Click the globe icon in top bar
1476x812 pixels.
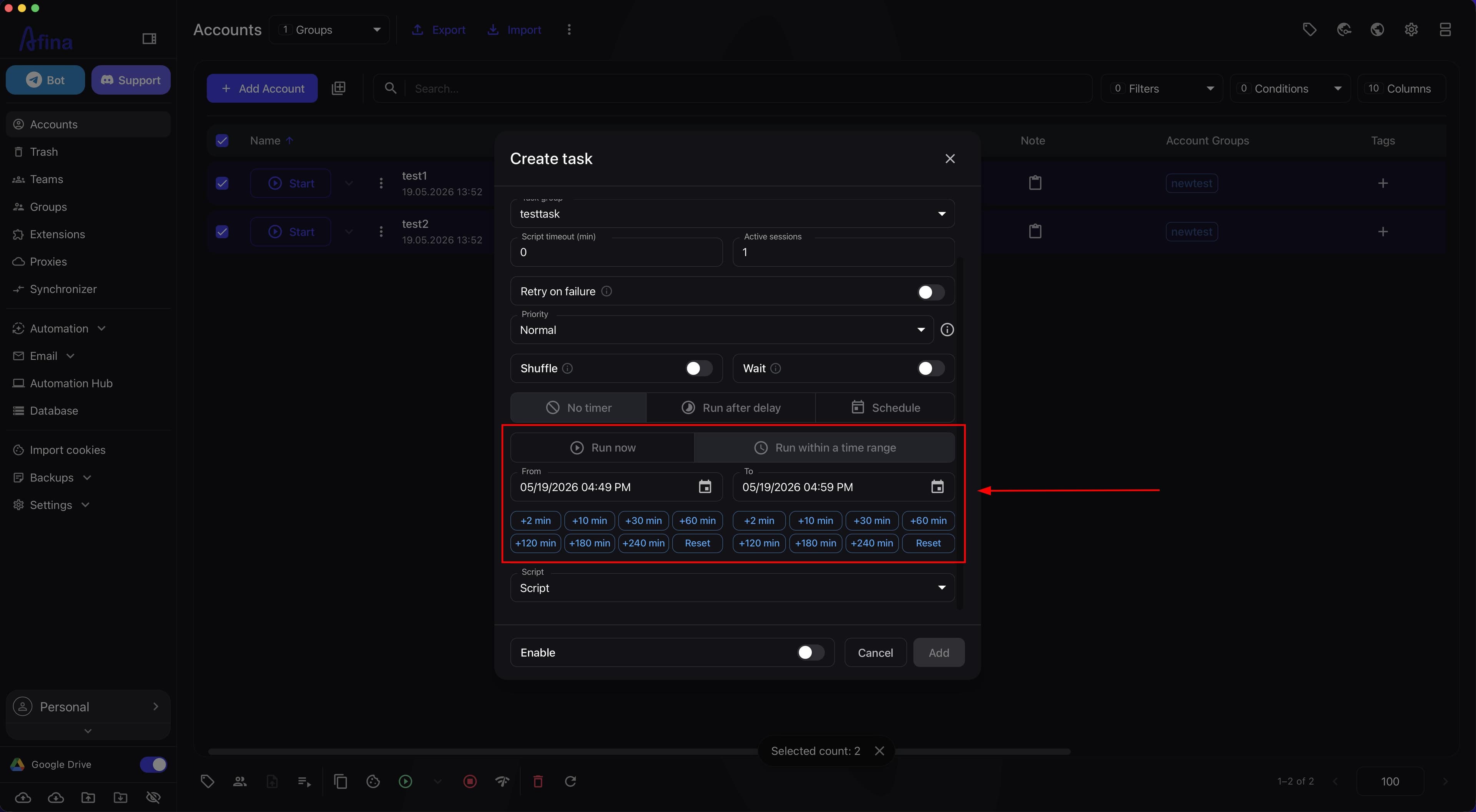pos(1378,29)
